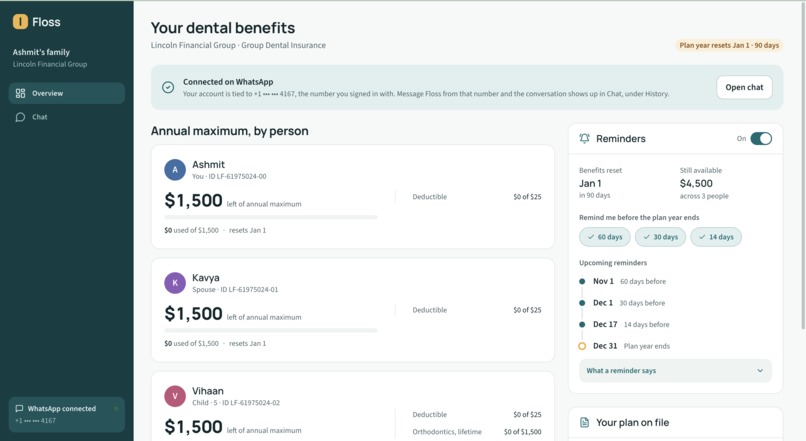Image resolution: width=806 pixels, height=441 pixels.
Task: Click the Nov 1 upcoming reminder marker
Action: 582,281
